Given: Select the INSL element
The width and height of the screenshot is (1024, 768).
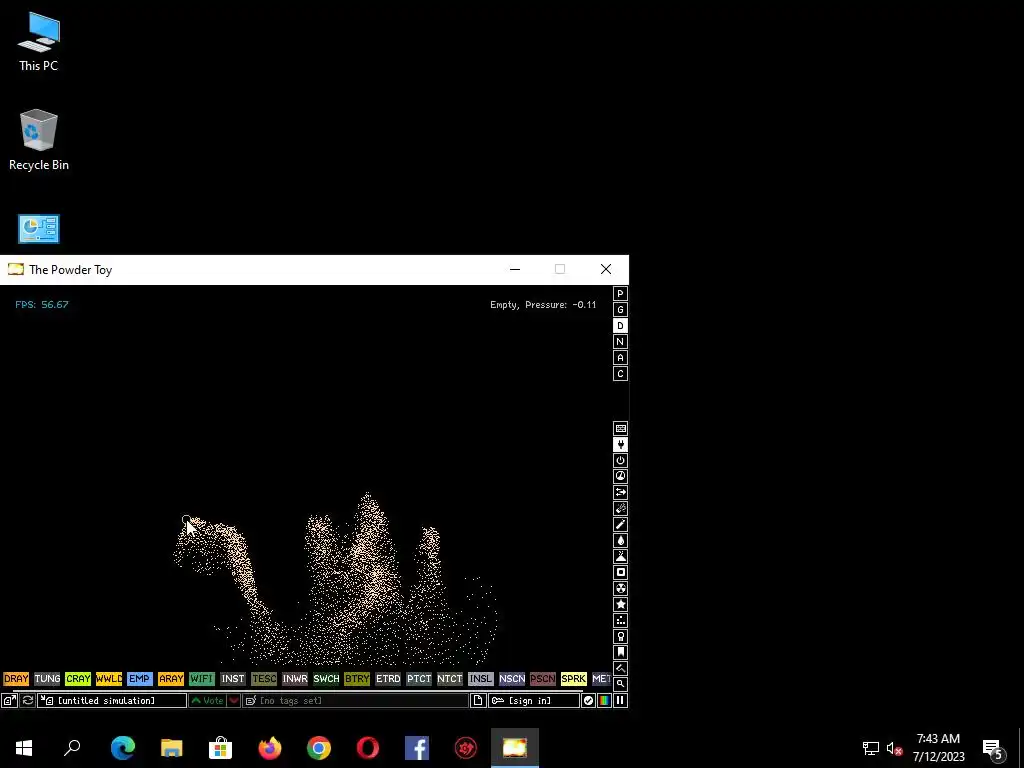Looking at the screenshot, I should (x=481, y=679).
